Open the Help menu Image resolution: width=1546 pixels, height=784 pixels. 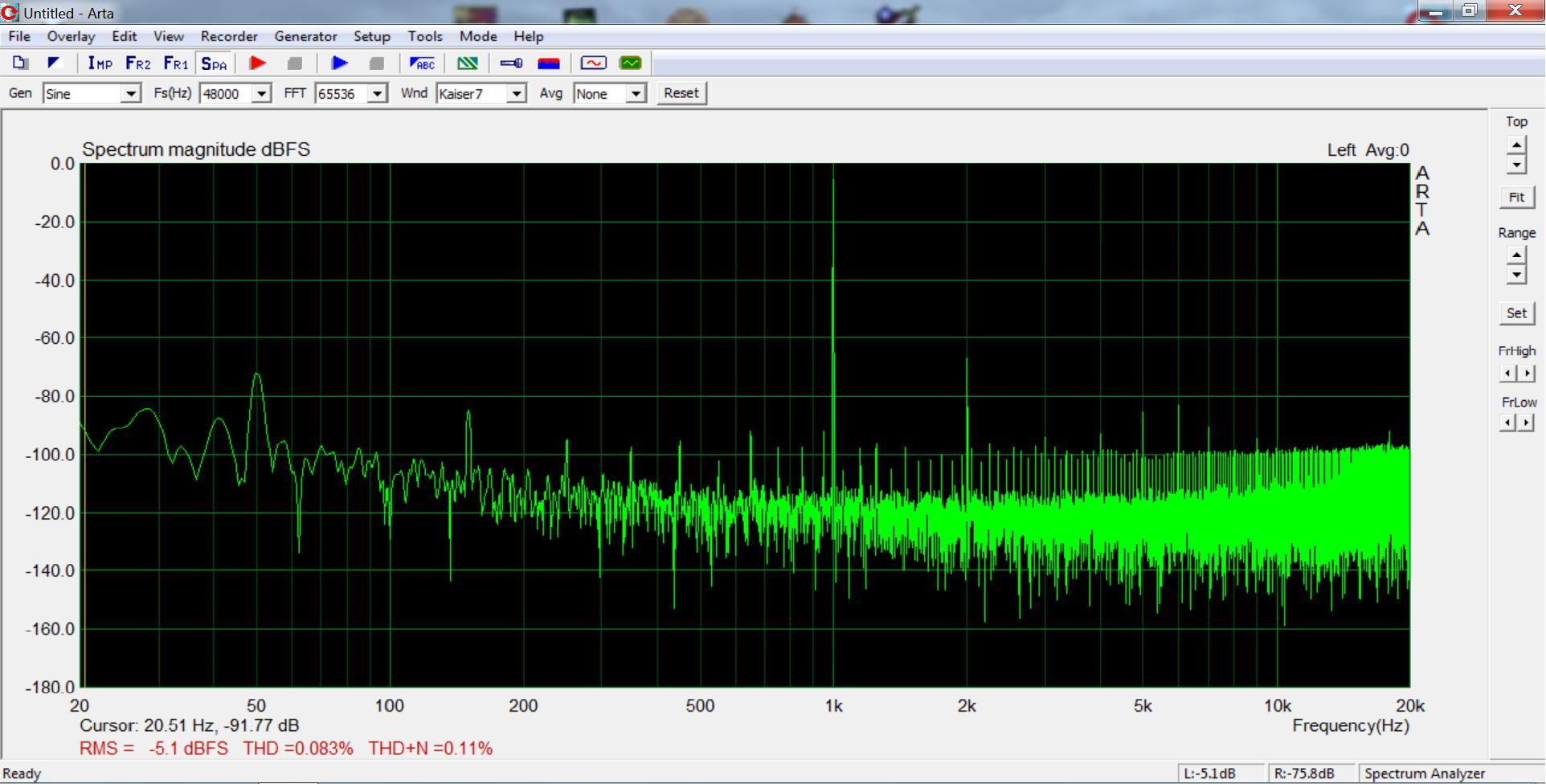529,36
